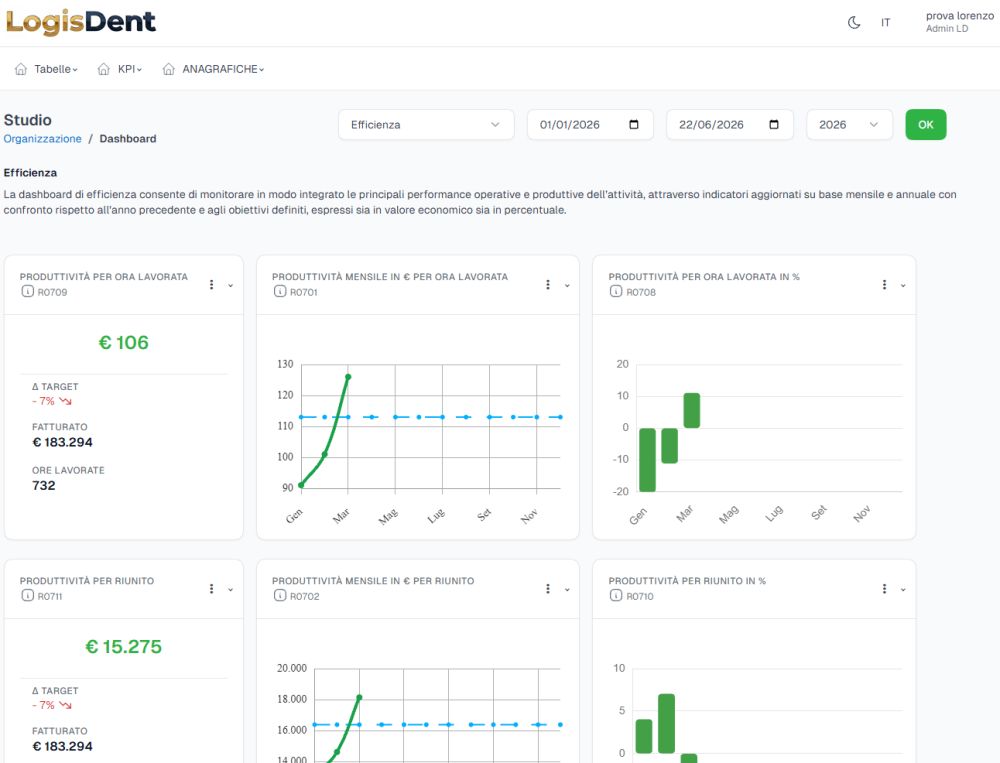The height and width of the screenshot is (763, 1000).
Task: Open calendar picker of start date 01/01/2026
Action: [634, 124]
